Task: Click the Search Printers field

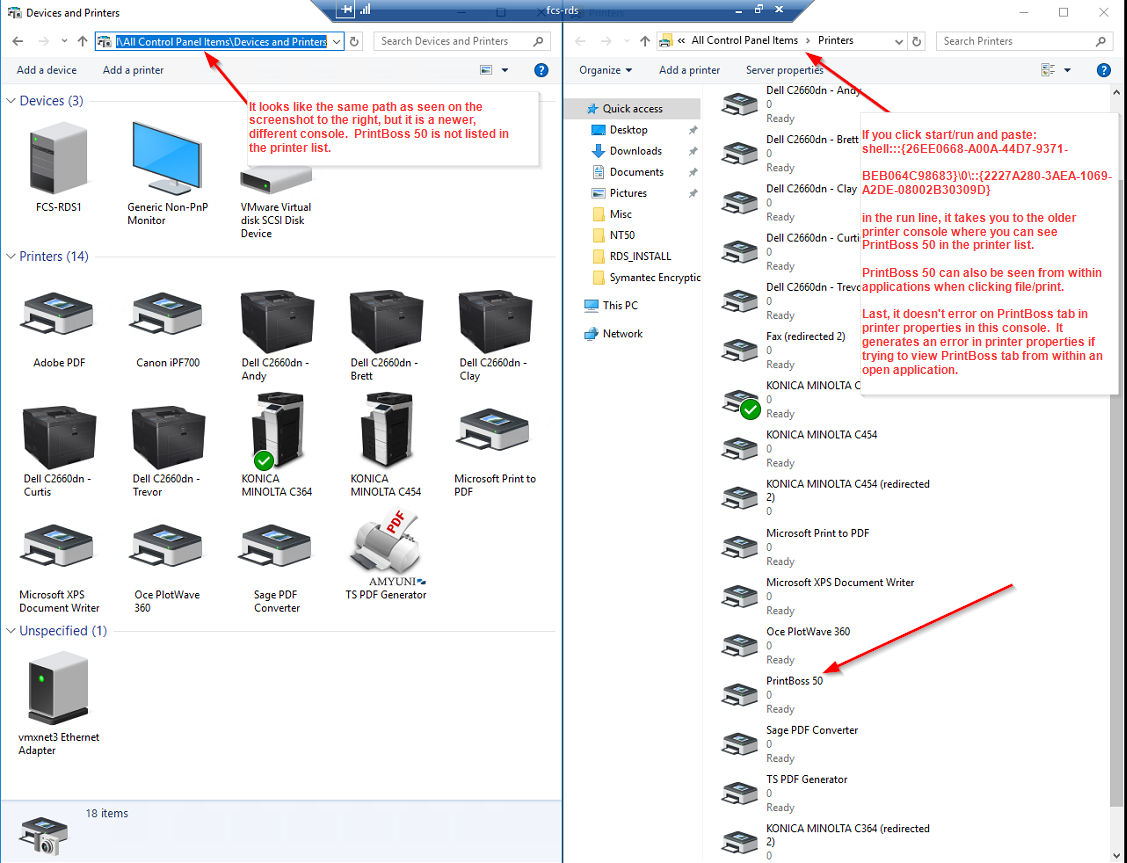Action: click(x=1024, y=42)
